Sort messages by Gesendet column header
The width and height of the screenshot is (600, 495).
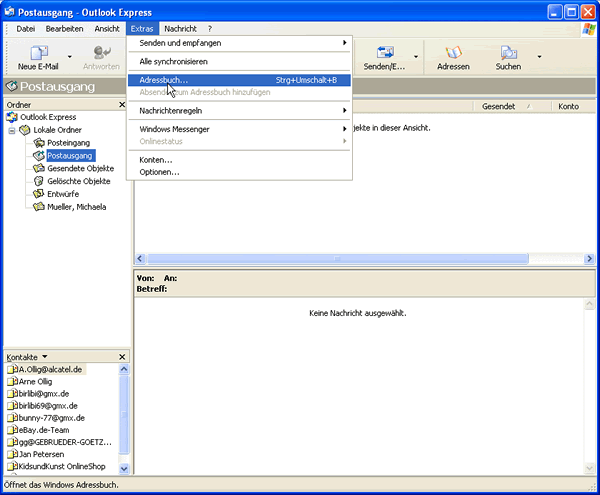tap(498, 105)
